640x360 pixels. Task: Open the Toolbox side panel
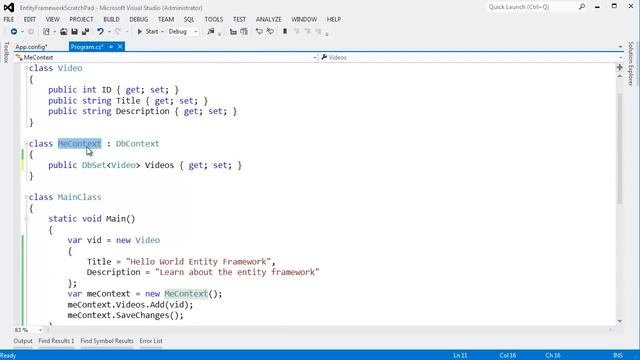6,52
